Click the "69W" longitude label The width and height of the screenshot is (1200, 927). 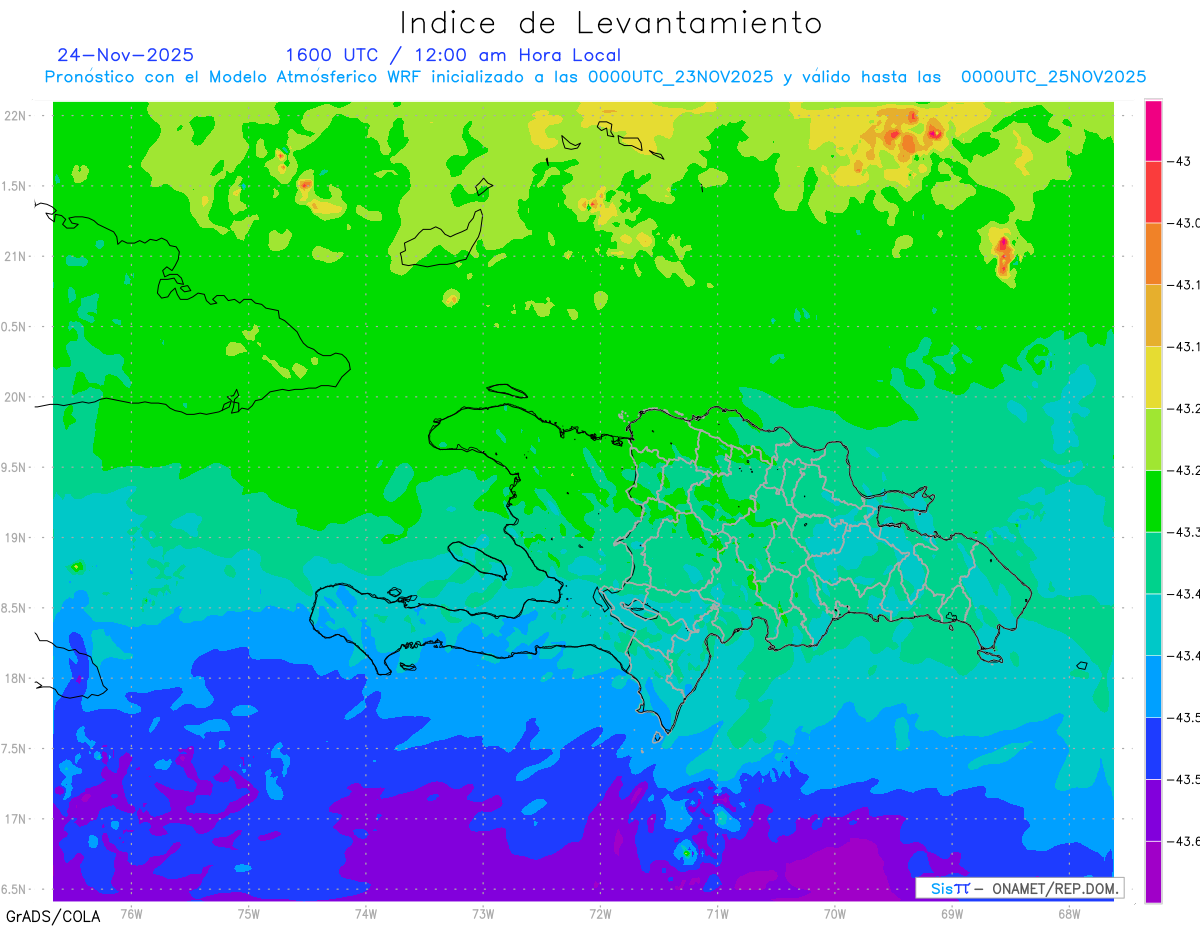click(951, 913)
